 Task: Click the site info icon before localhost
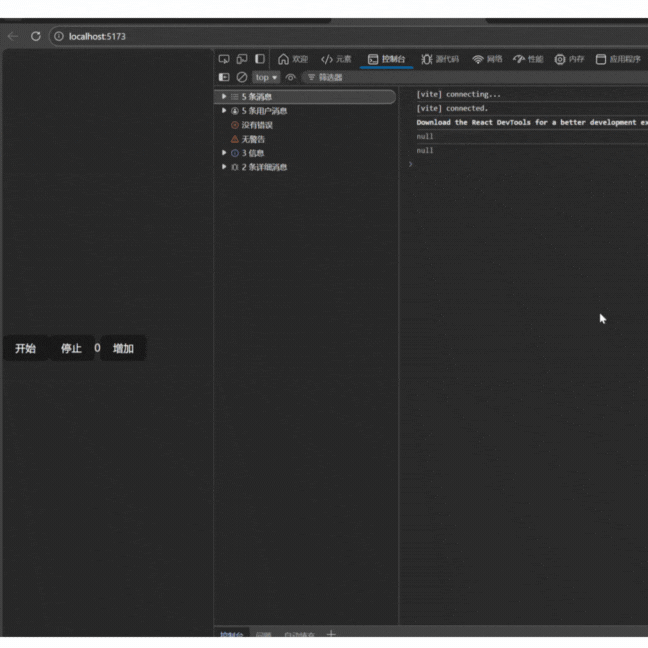59,36
